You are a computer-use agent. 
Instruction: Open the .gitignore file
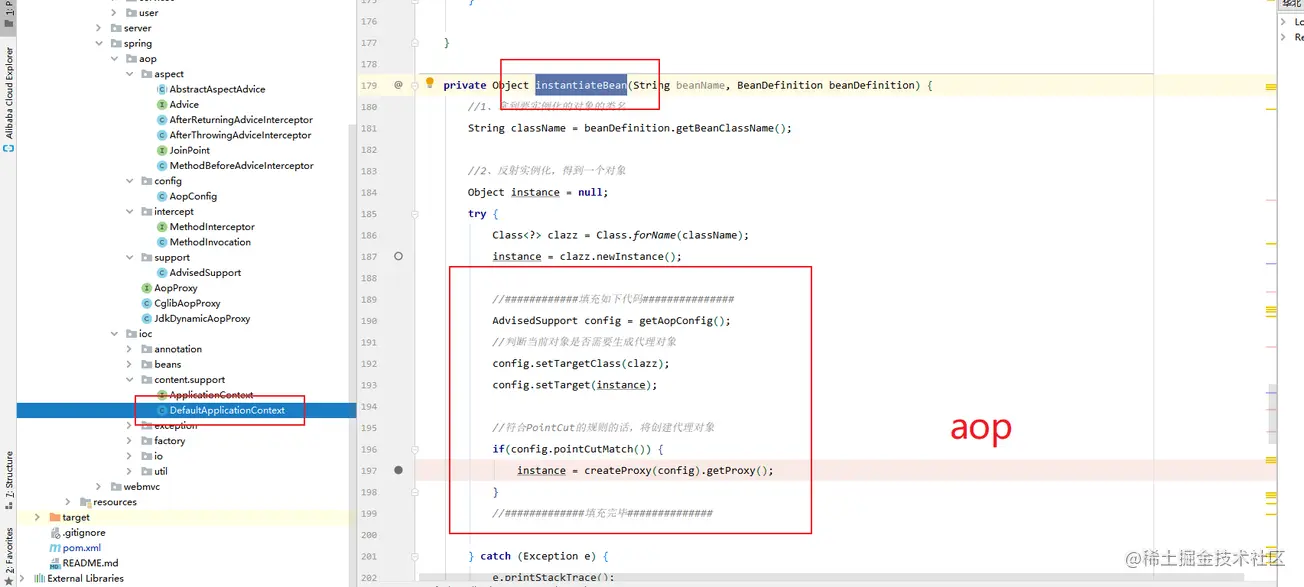pyautogui.click(x=83, y=533)
